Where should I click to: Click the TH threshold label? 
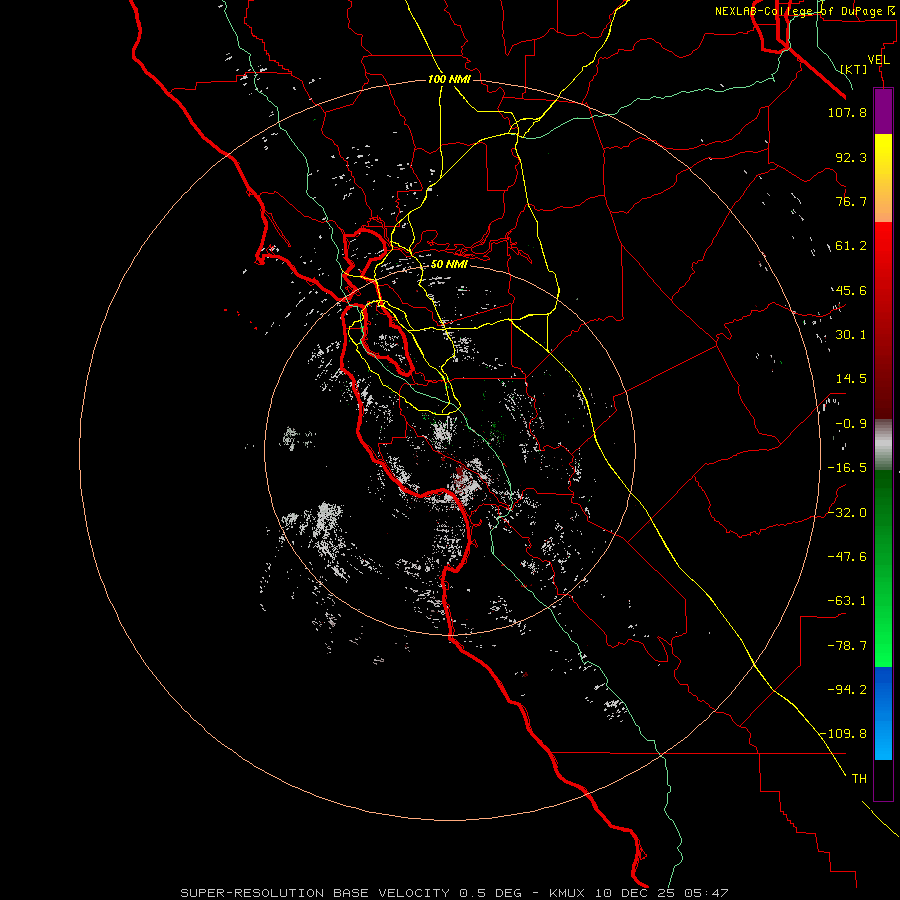[859, 778]
